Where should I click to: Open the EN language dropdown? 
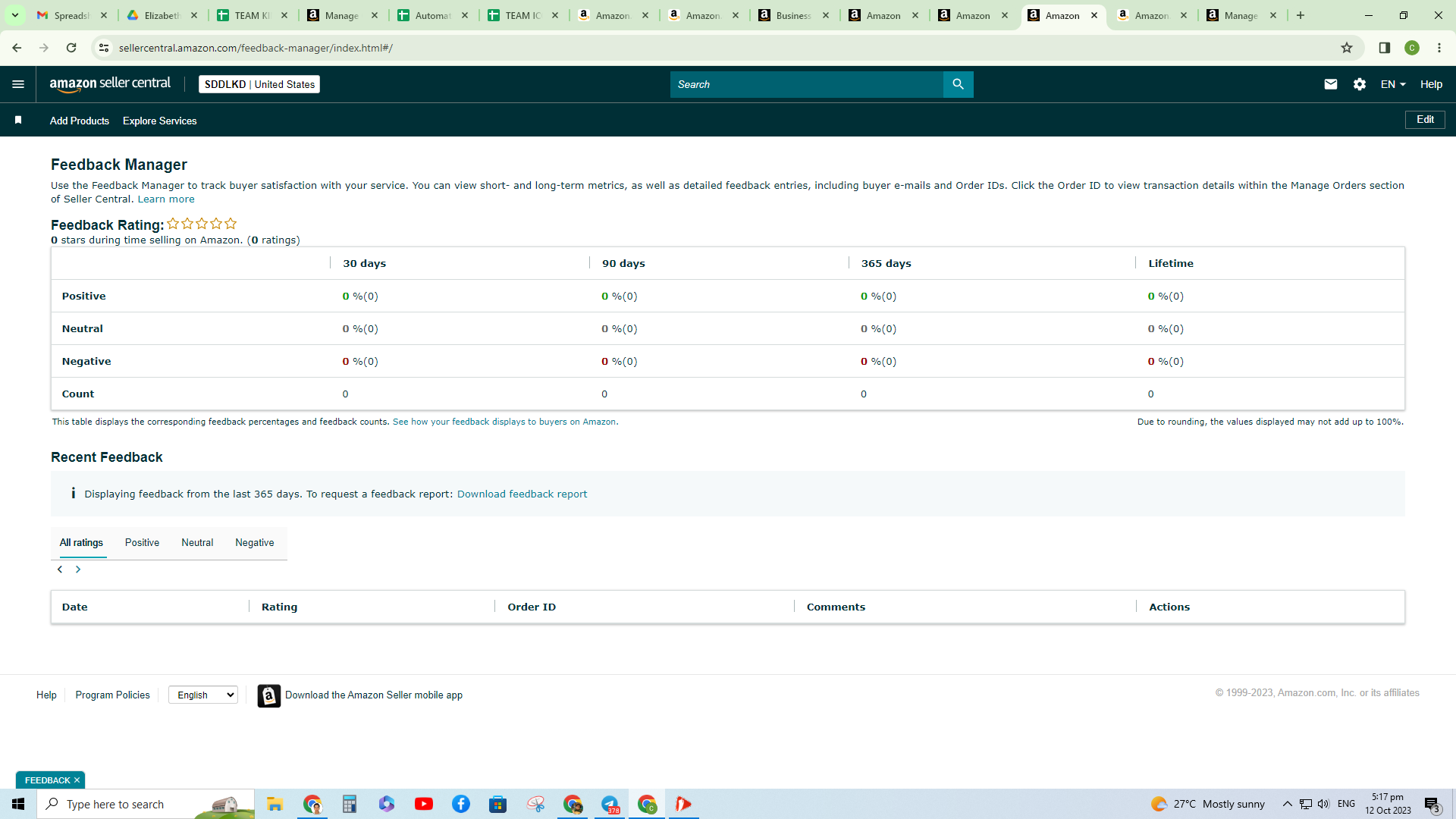[1393, 84]
